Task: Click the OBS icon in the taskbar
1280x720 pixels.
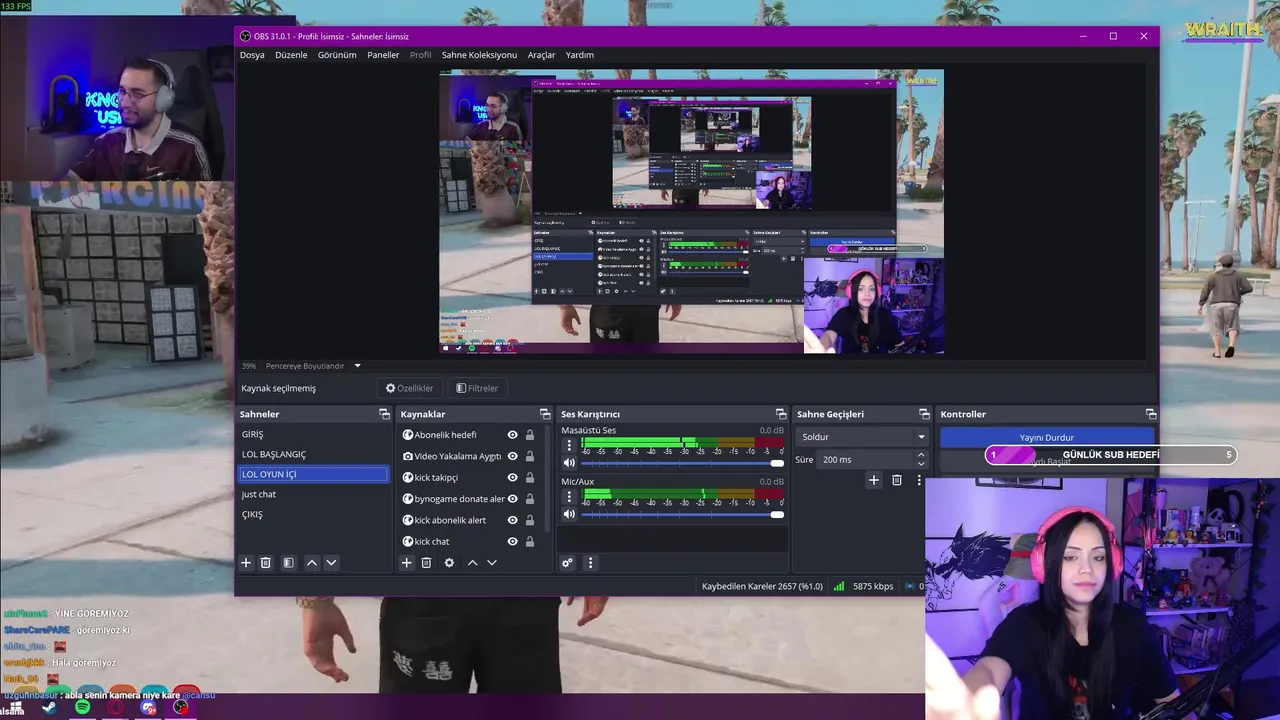Action: click(x=181, y=707)
